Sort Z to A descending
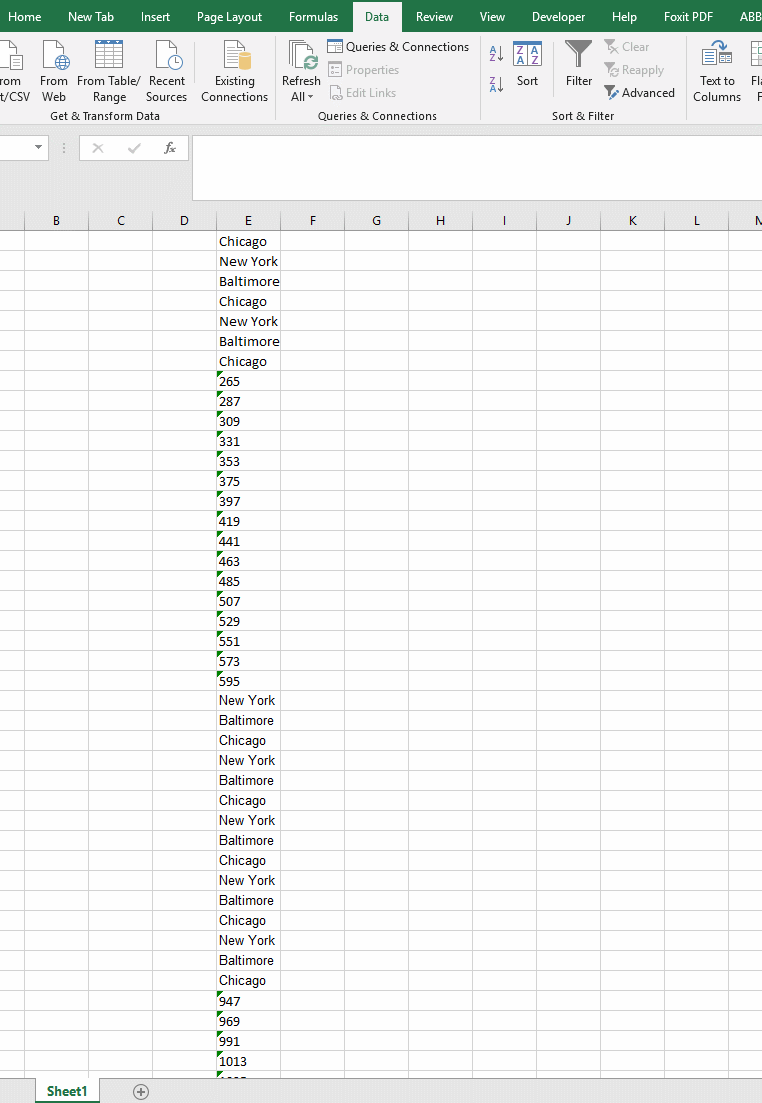 click(x=496, y=84)
